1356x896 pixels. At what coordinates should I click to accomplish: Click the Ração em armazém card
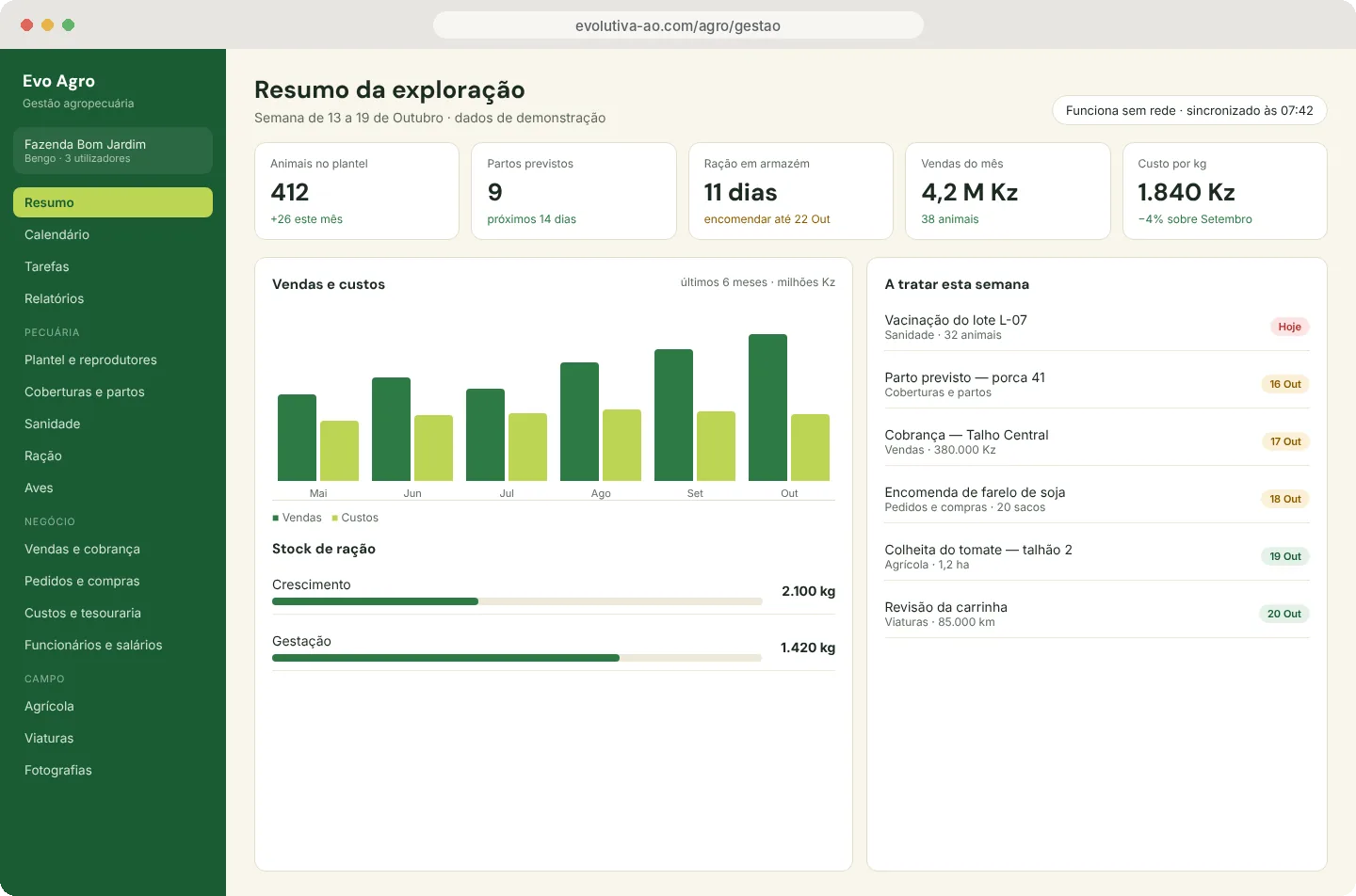(791, 191)
